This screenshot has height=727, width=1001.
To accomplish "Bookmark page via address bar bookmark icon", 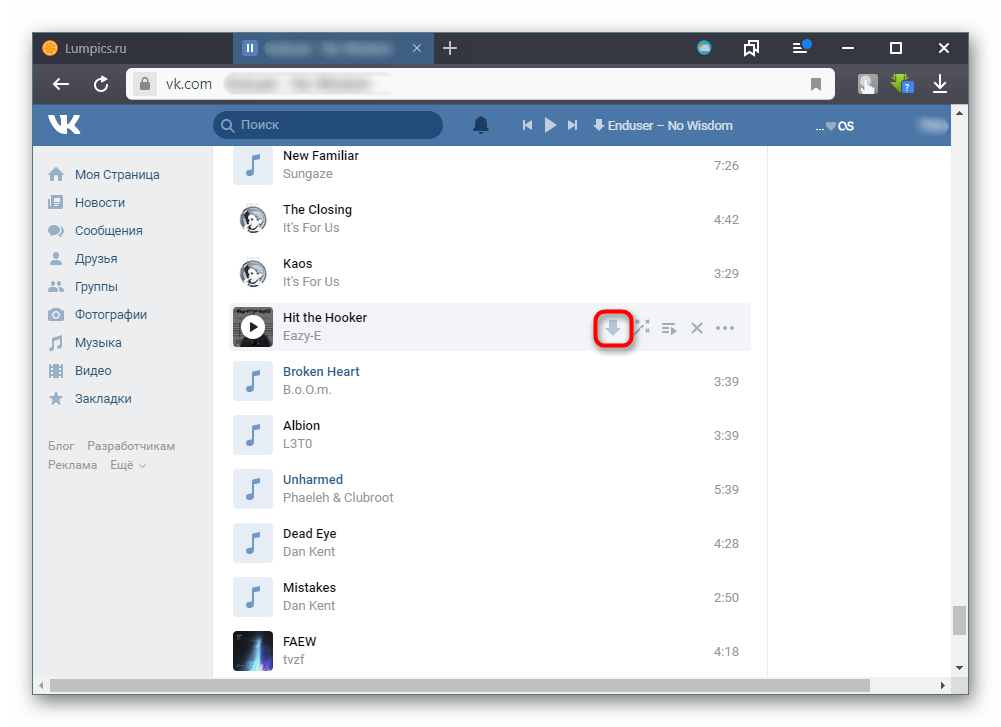I will pyautogui.click(x=816, y=84).
